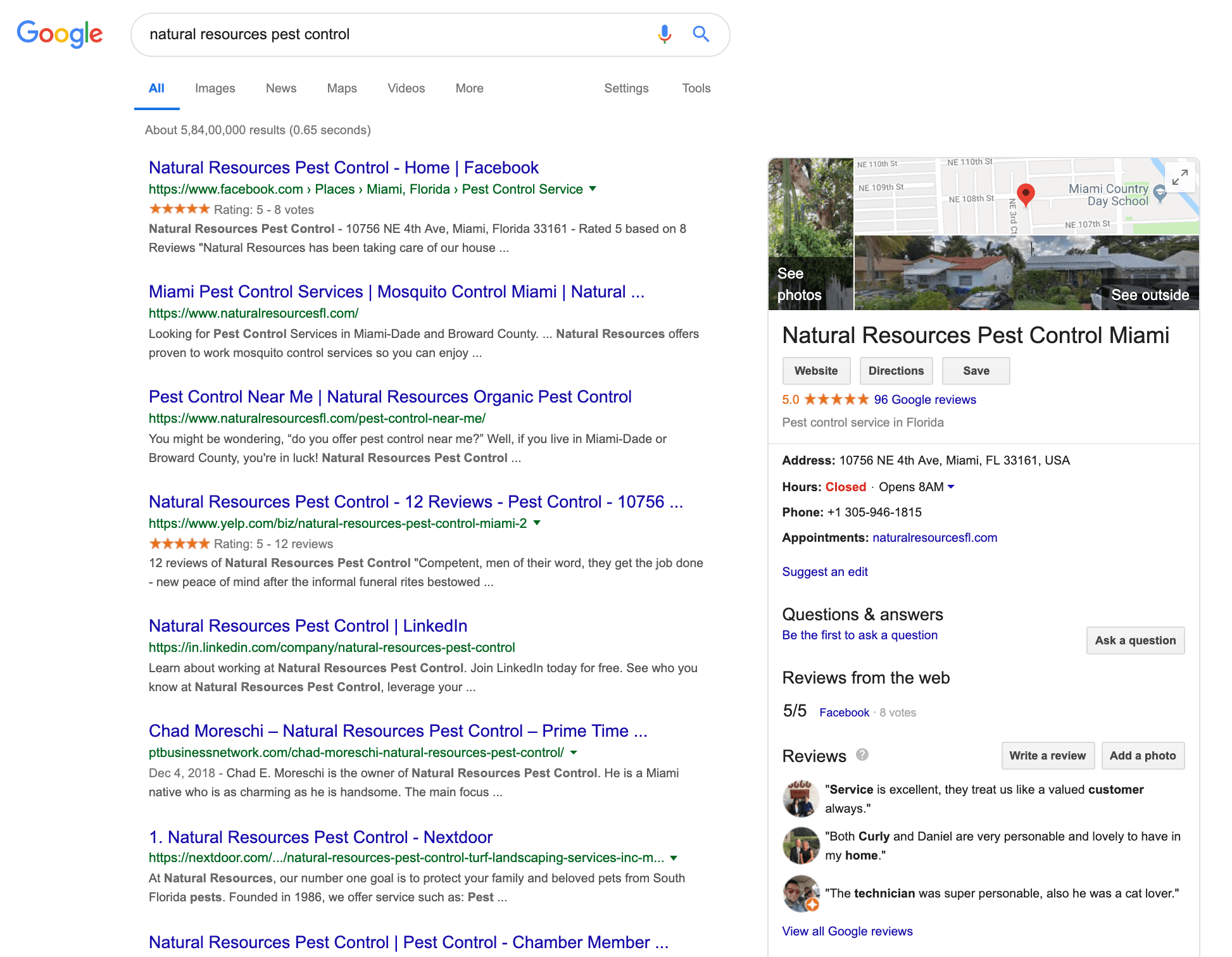The height and width of the screenshot is (957, 1232).
Task: Open Chamber Member result title
Action: pyautogui.click(x=408, y=942)
